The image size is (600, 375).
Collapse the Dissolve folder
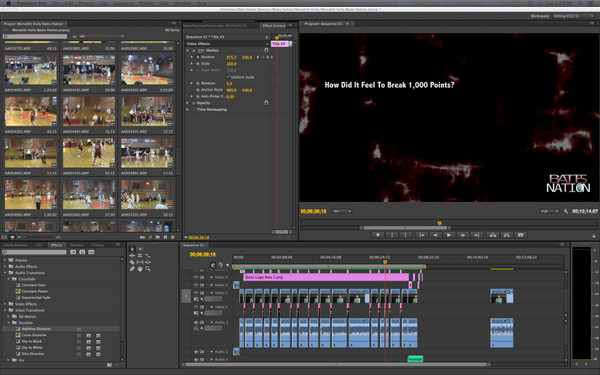point(8,323)
